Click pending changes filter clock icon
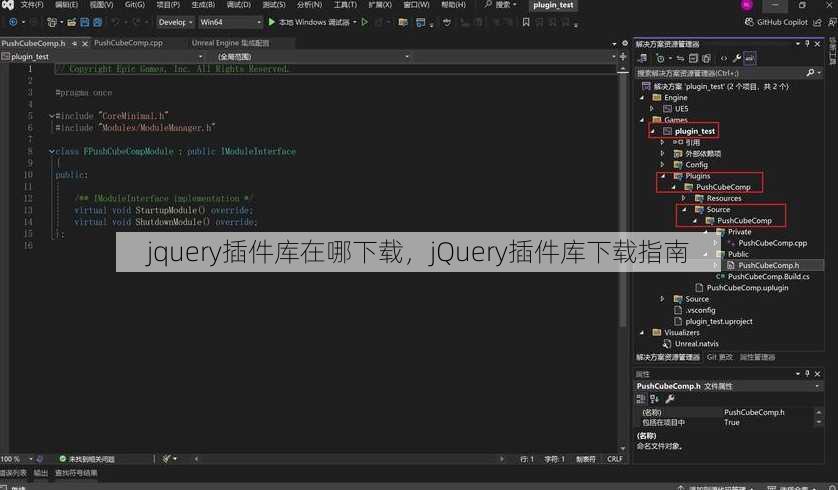This screenshot has width=838, height=490. pos(661,58)
